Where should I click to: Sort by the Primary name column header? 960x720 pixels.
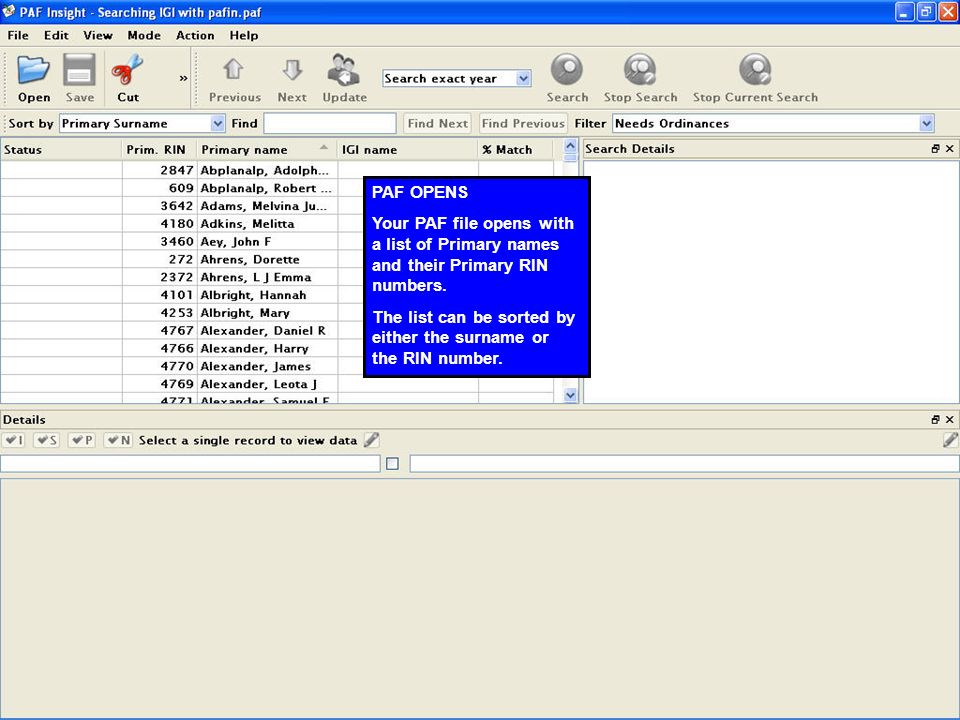point(266,150)
